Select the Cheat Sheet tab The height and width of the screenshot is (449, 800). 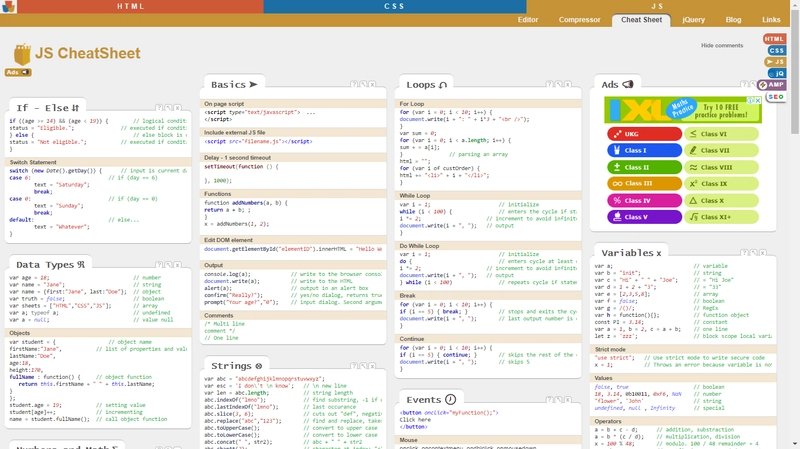[x=641, y=20]
